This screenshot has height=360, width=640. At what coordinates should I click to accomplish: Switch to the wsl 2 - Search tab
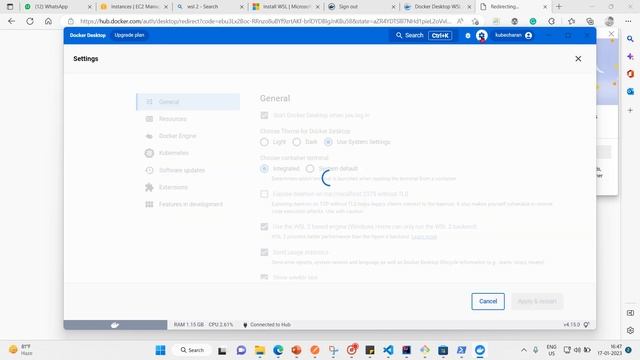[x=210, y=7]
